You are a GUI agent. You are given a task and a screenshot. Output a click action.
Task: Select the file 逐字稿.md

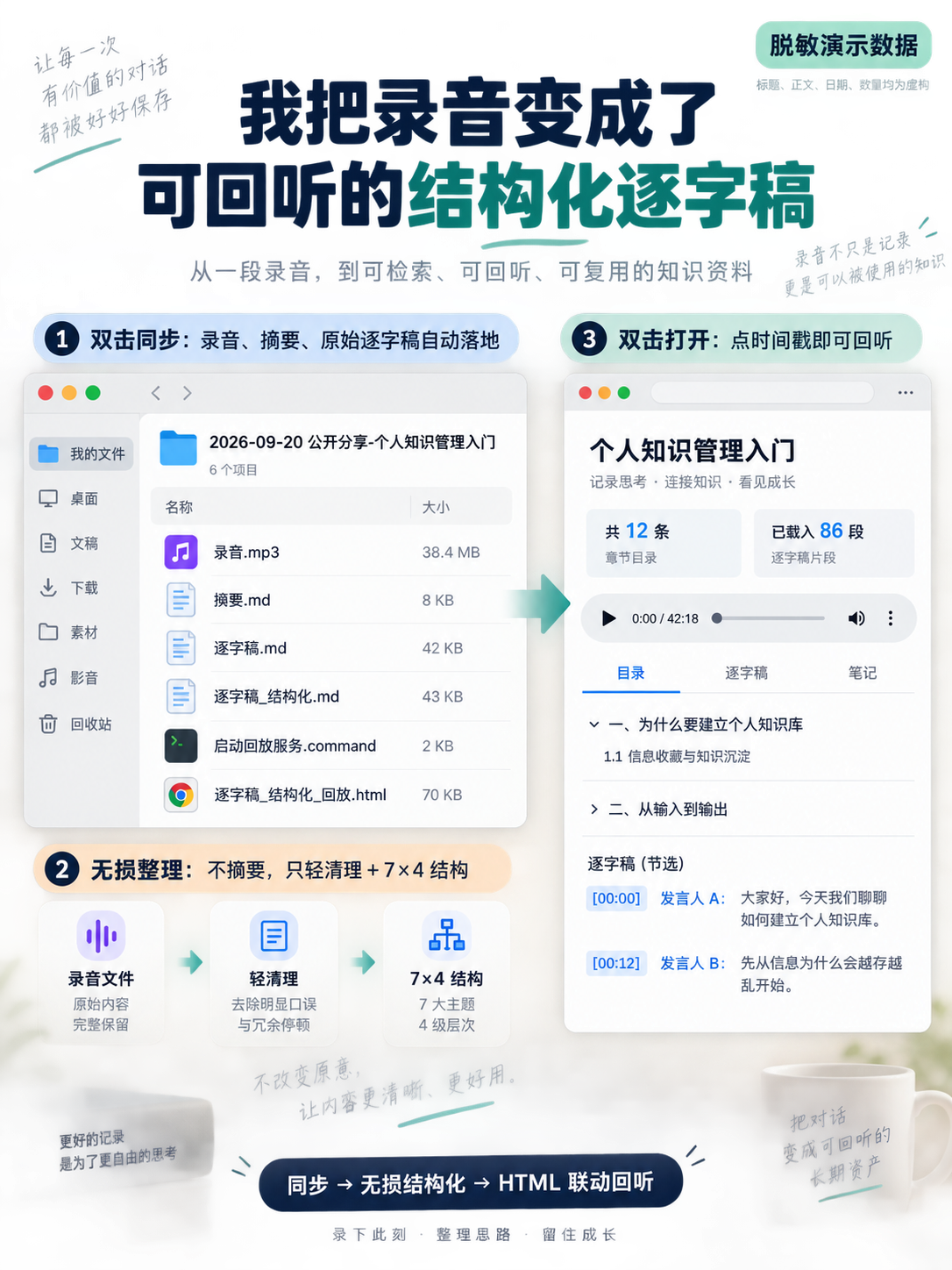click(x=332, y=648)
